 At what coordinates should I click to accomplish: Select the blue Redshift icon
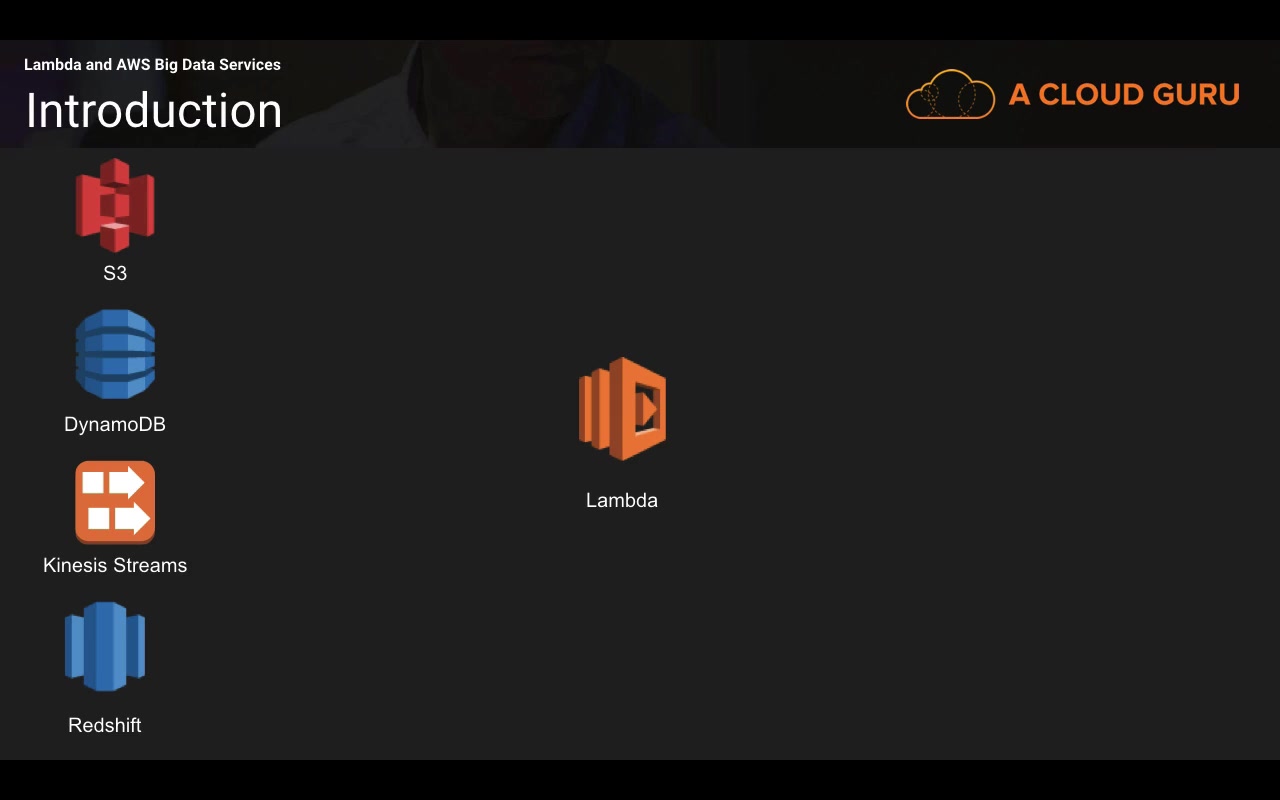coord(105,646)
